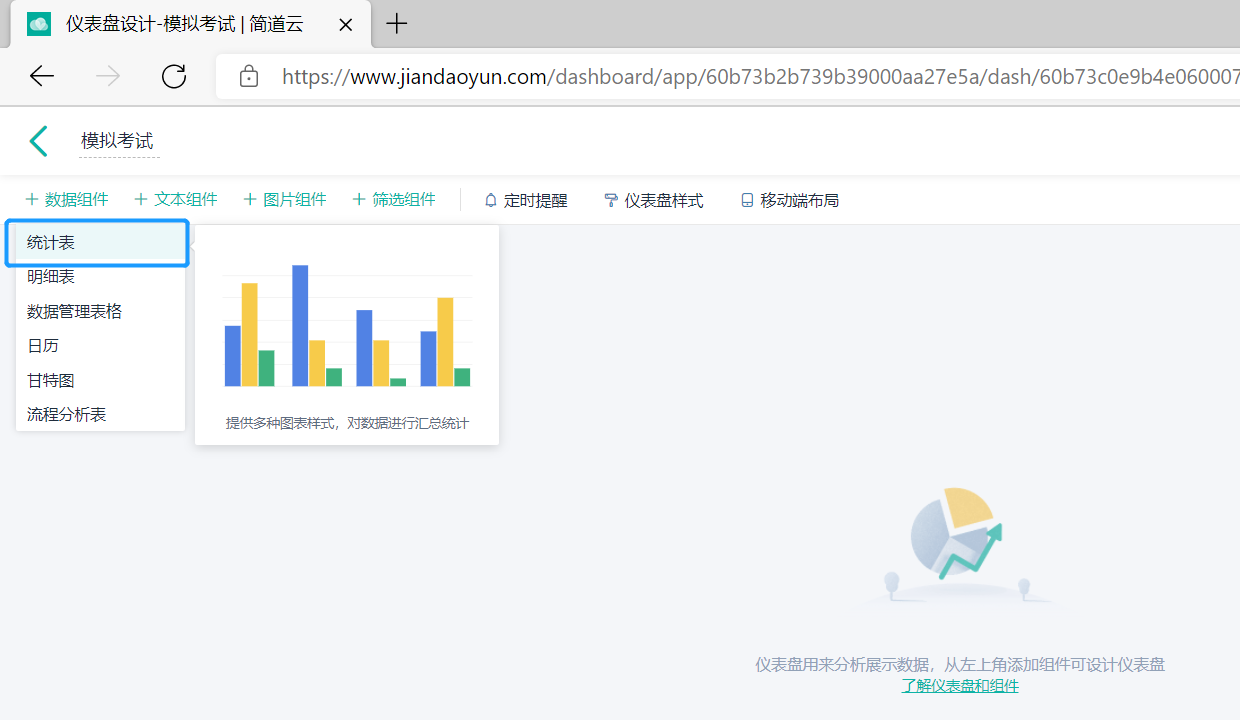Viewport: 1240px width, 720px height.
Task: Switch to the 仪表盘设计-模拟考试 browser tab
Action: pyautogui.click(x=190, y=24)
